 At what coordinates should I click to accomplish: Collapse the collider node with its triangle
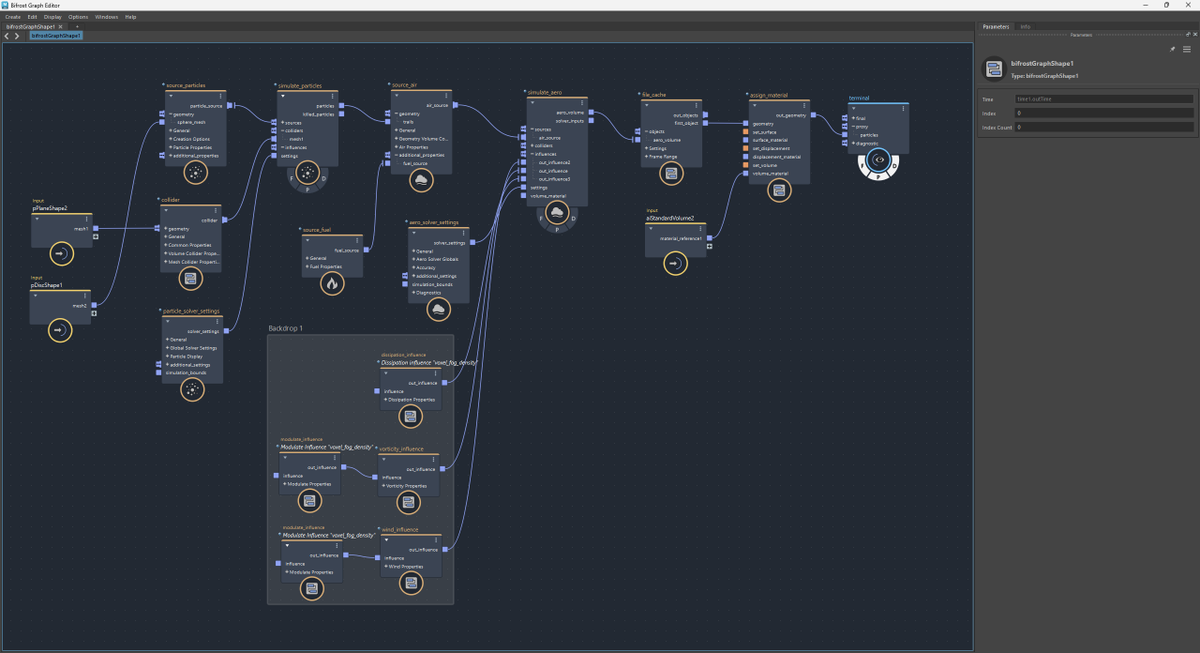[167, 211]
